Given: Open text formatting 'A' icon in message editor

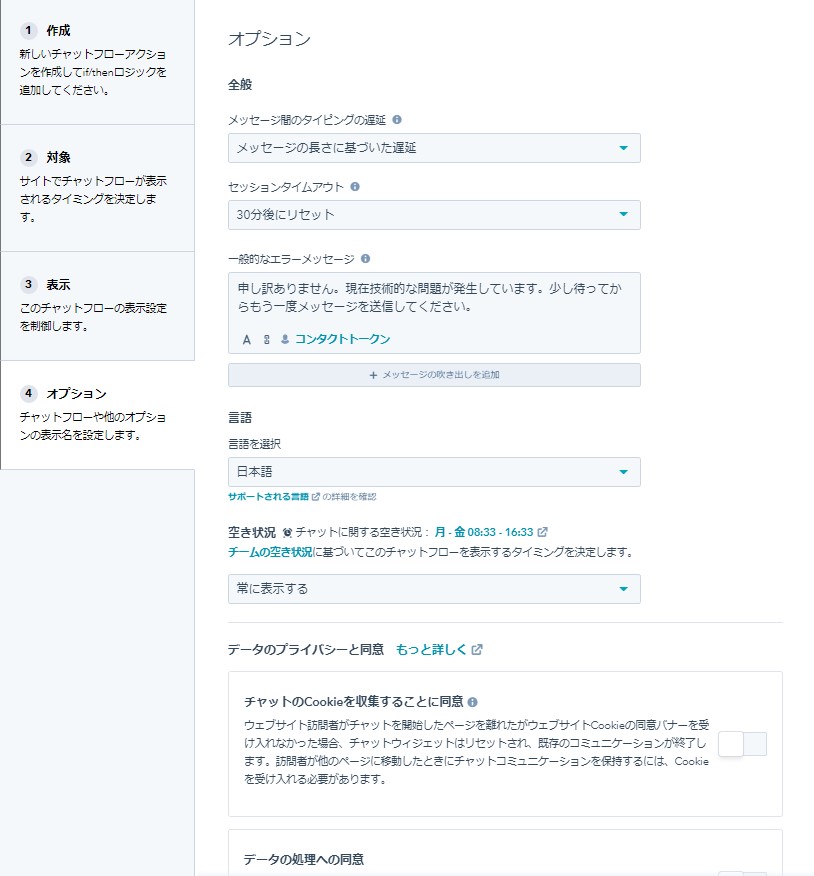Looking at the screenshot, I should pyautogui.click(x=246, y=339).
